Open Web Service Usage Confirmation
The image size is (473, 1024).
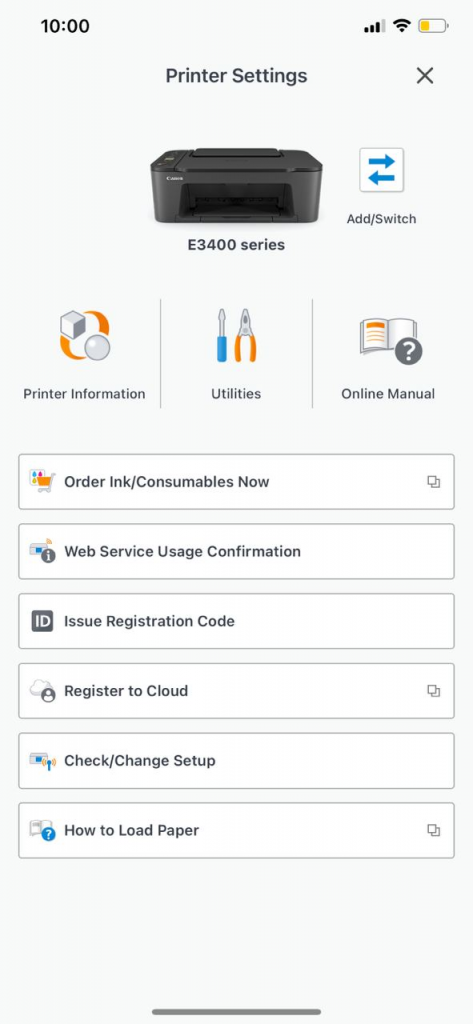tap(236, 551)
